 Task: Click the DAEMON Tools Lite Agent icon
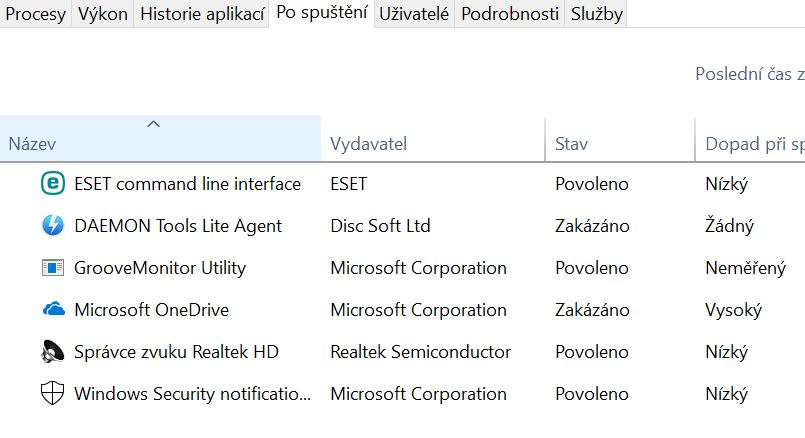point(52,226)
